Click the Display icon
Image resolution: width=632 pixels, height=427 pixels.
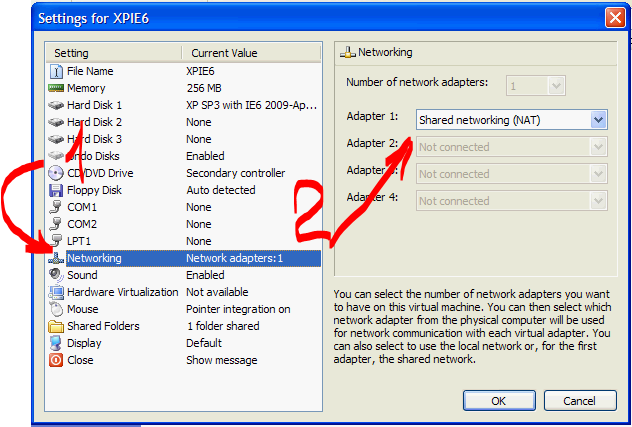56,343
